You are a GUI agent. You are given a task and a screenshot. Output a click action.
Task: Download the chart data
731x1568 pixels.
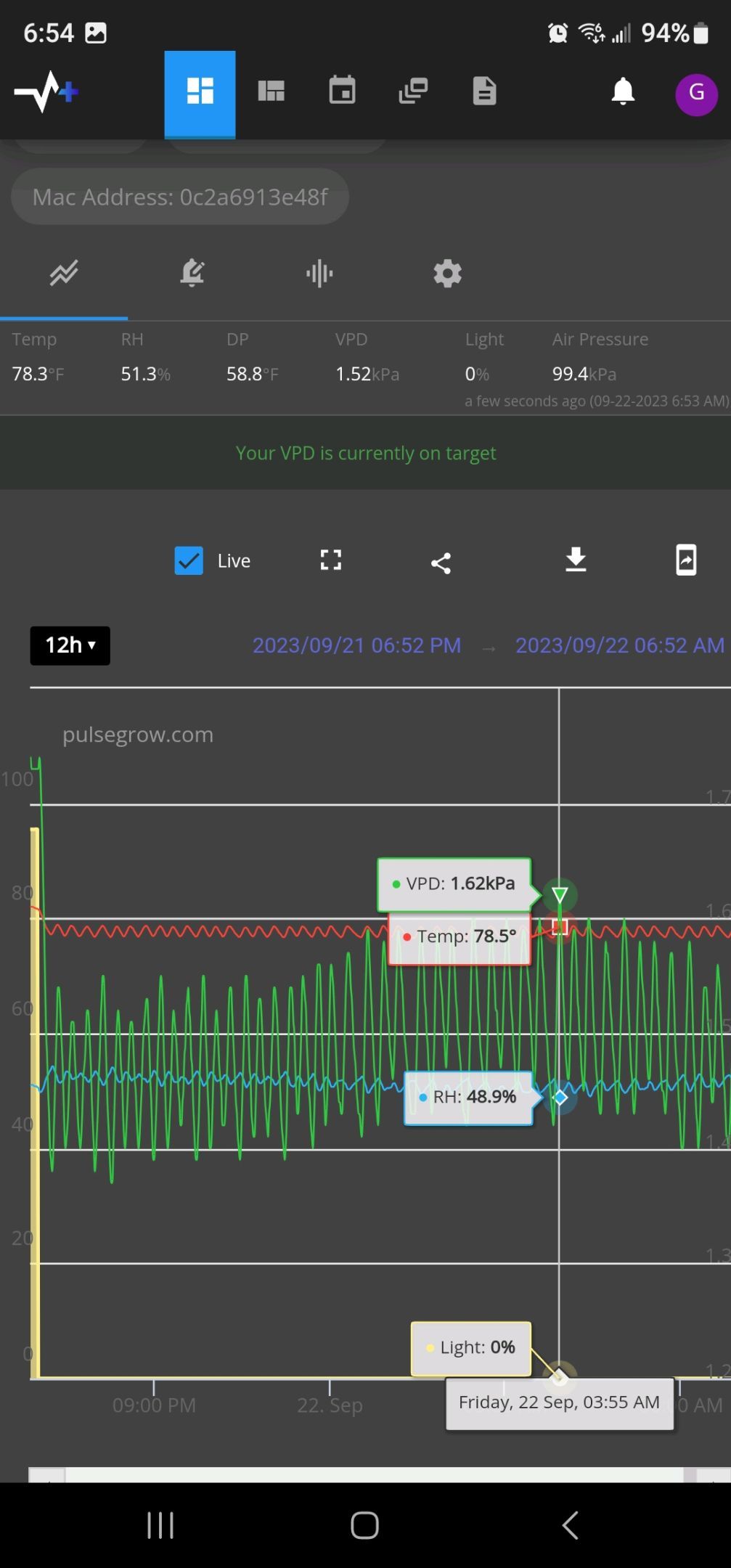click(x=576, y=560)
